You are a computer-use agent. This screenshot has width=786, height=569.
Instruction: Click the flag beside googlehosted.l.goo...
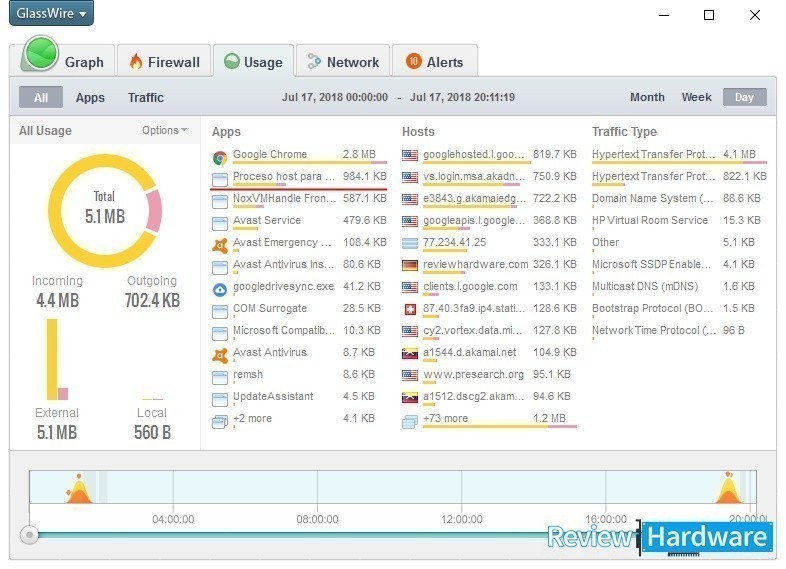coord(410,155)
